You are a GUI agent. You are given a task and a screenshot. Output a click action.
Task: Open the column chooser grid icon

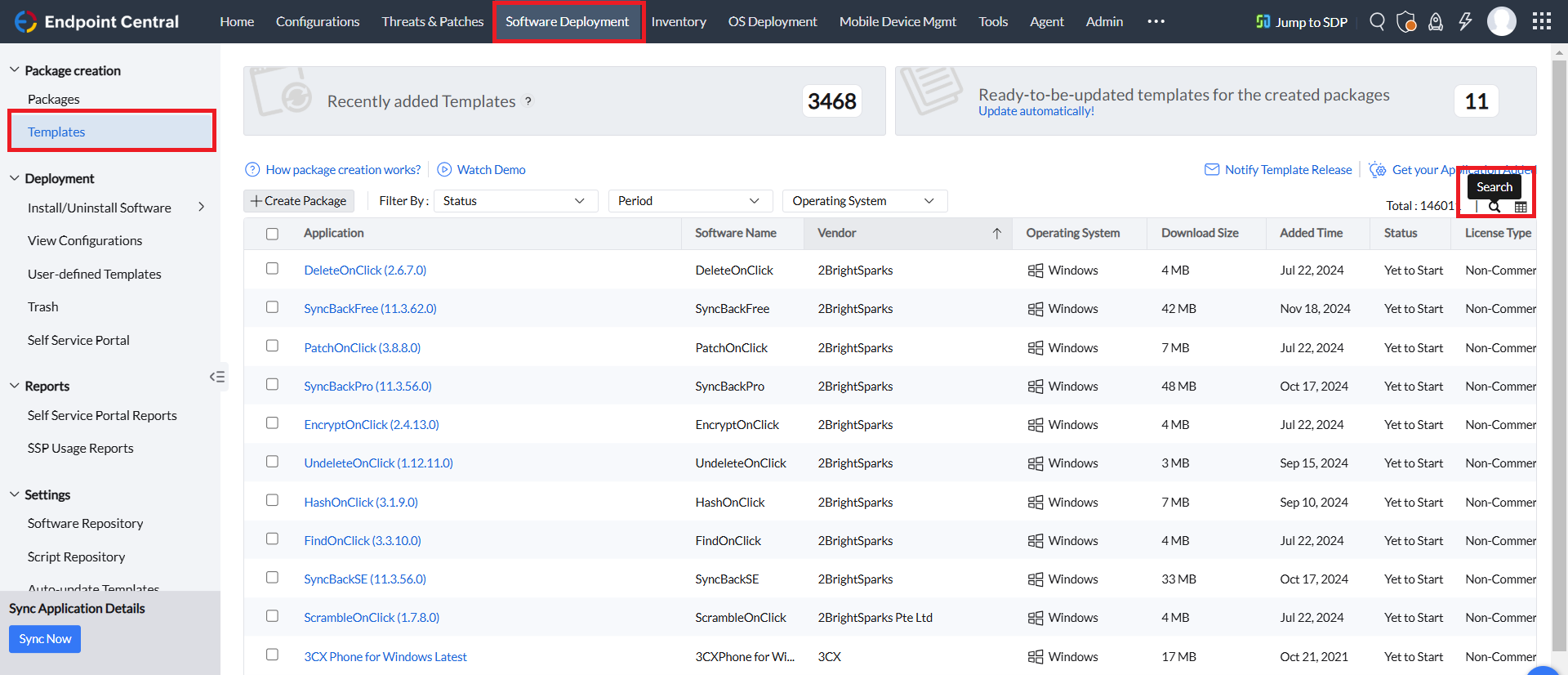[1521, 207]
